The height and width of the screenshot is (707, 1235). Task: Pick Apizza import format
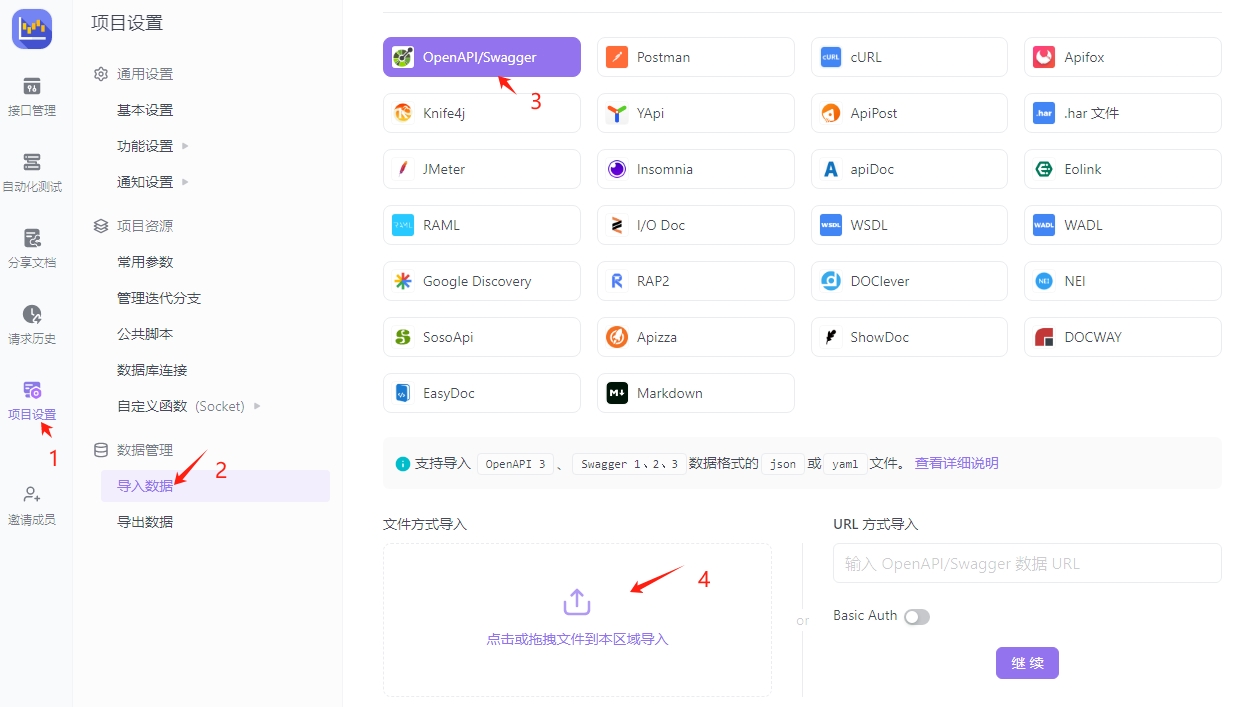tap(696, 337)
